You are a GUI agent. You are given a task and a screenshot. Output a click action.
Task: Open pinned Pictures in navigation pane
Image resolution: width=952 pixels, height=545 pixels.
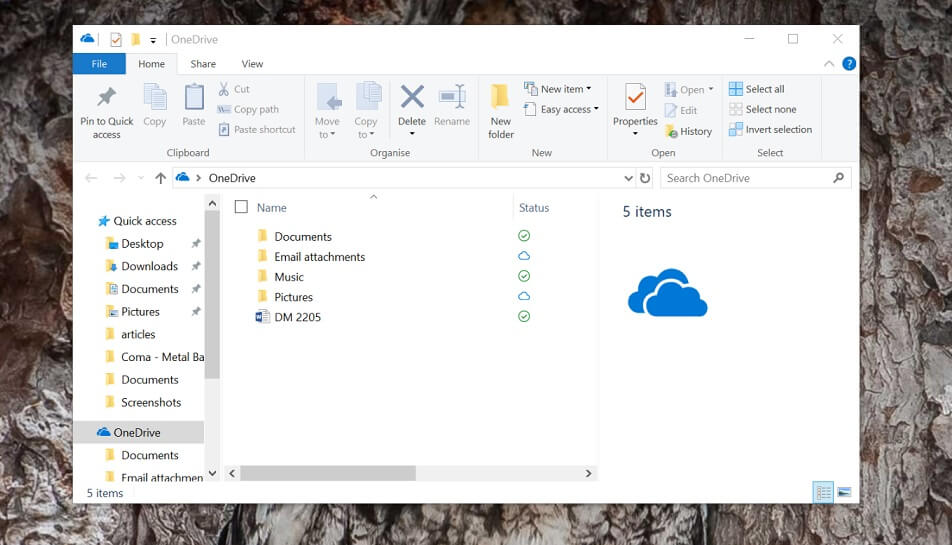click(x=134, y=311)
